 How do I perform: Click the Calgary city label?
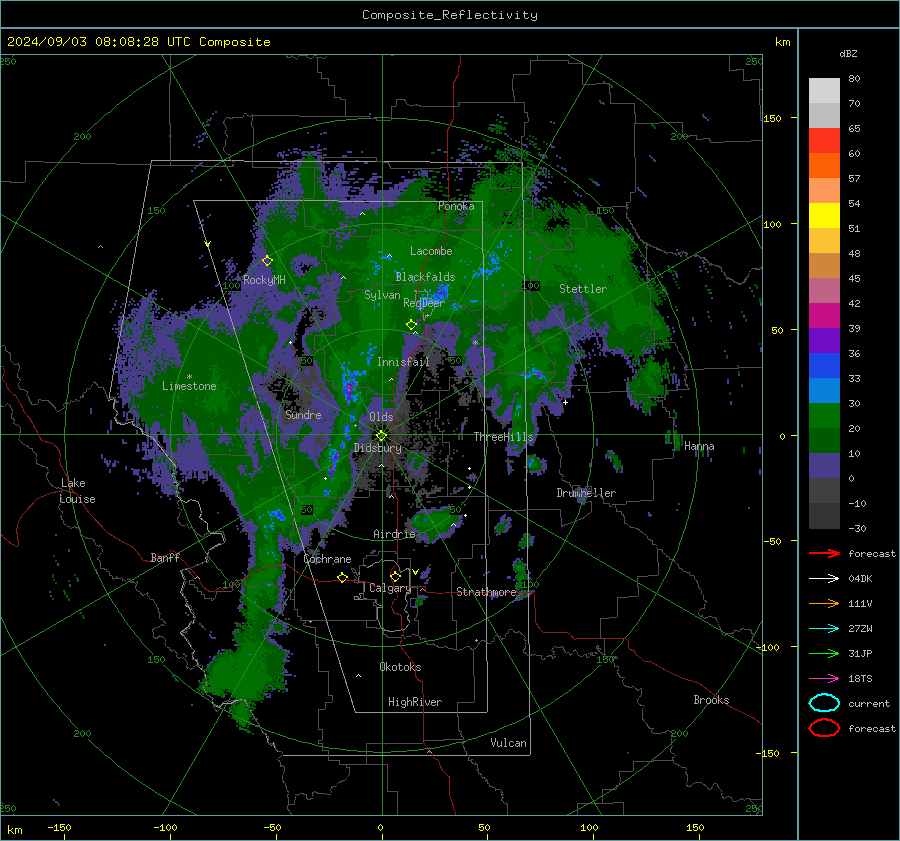390,588
